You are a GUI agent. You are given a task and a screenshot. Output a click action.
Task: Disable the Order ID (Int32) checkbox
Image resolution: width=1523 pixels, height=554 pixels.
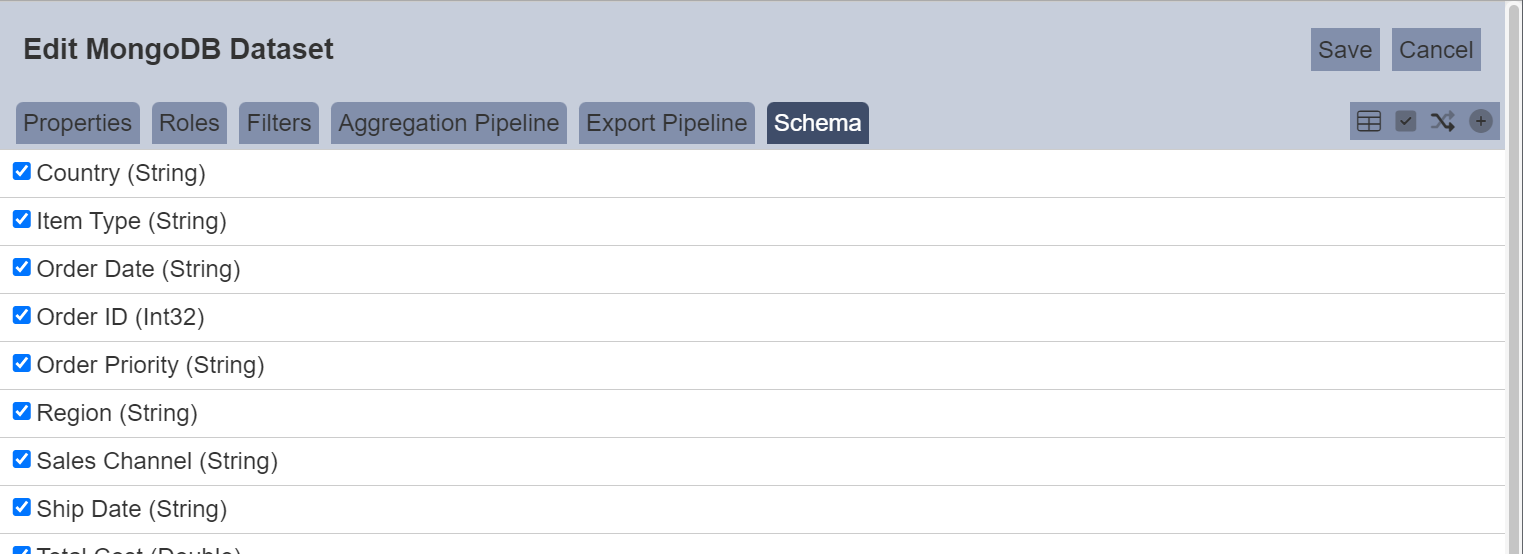point(22,316)
